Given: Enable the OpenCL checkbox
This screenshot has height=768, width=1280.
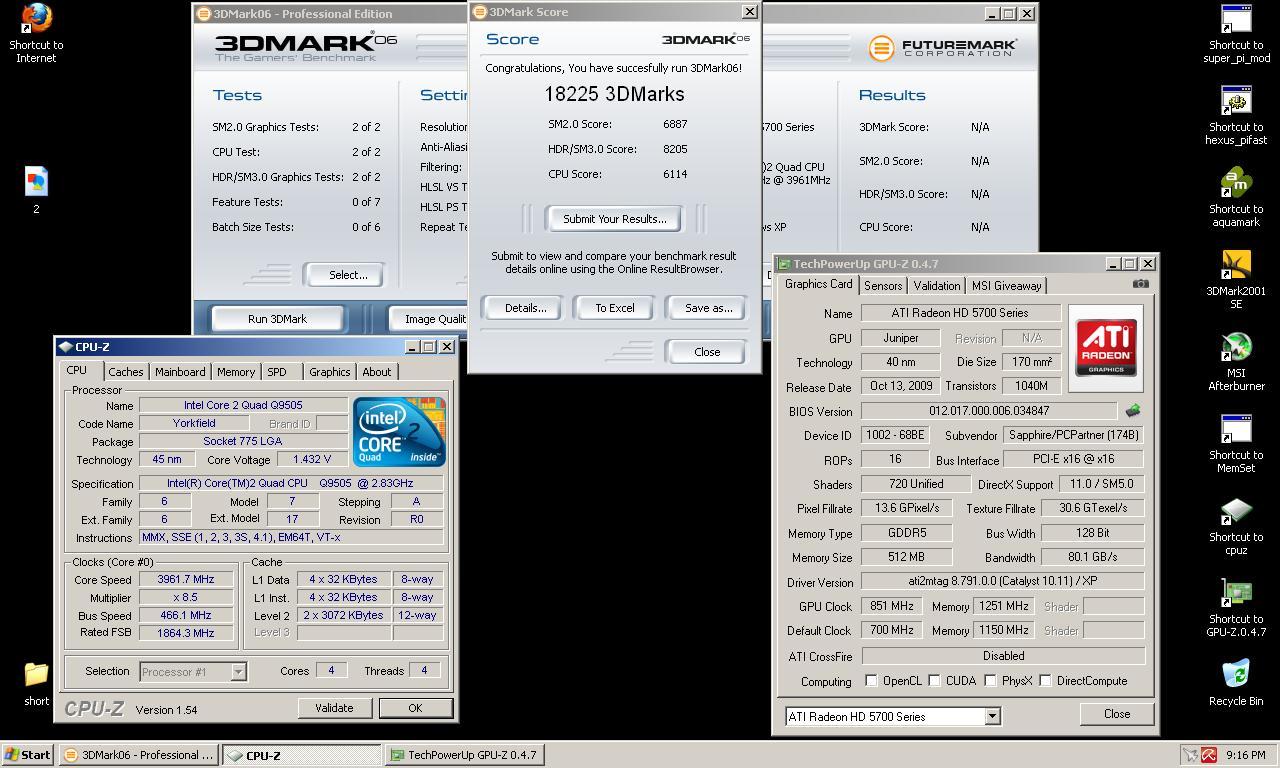Looking at the screenshot, I should (x=871, y=681).
